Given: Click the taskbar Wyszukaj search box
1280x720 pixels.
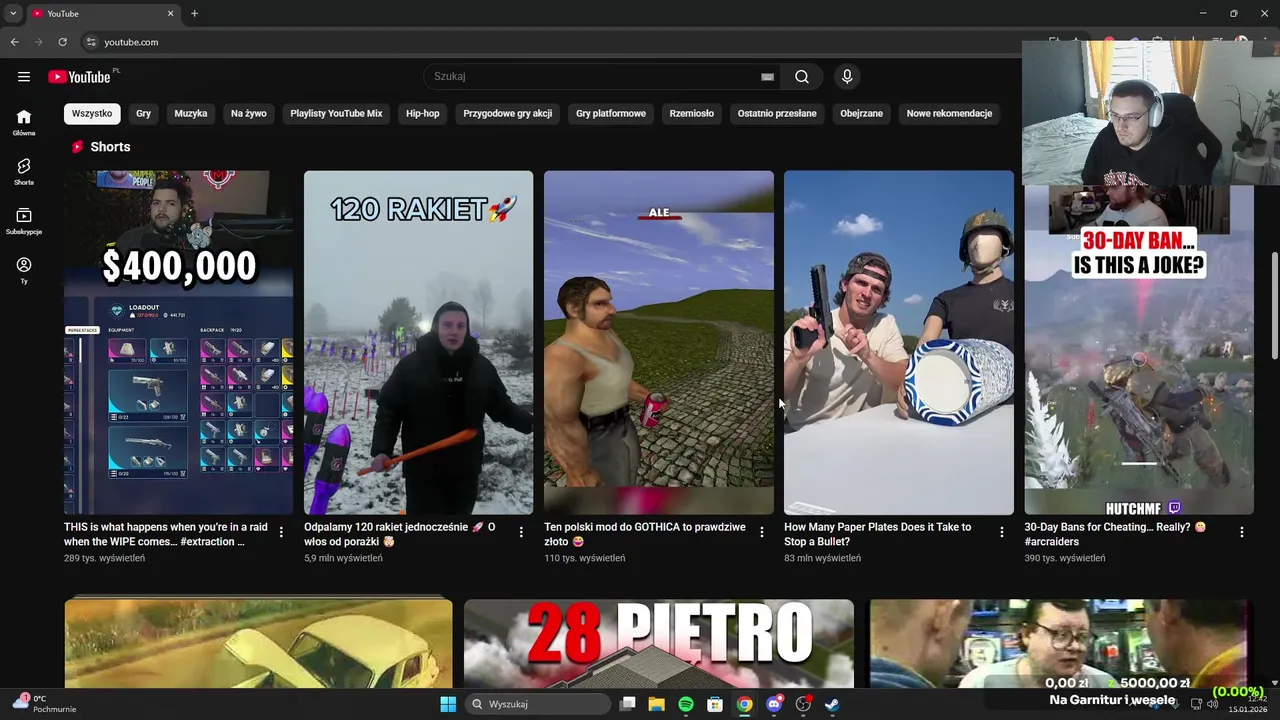Looking at the screenshot, I should coord(539,704).
